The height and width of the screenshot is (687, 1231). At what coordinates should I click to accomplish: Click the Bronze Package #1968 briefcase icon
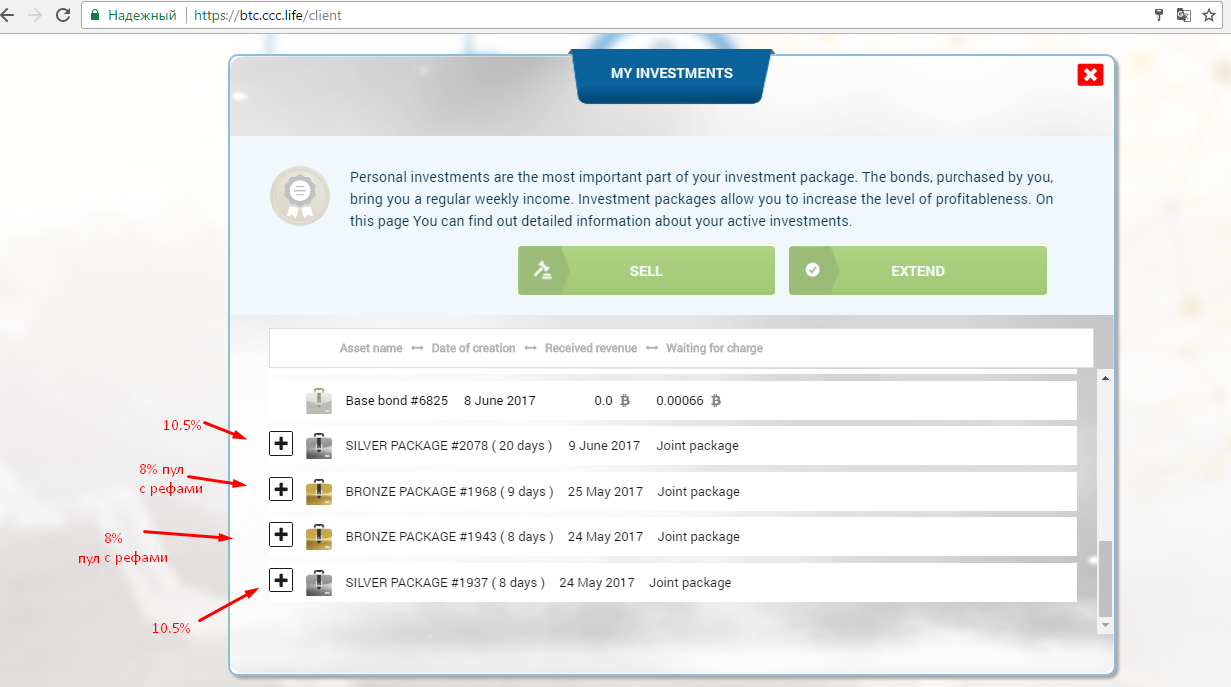click(319, 491)
